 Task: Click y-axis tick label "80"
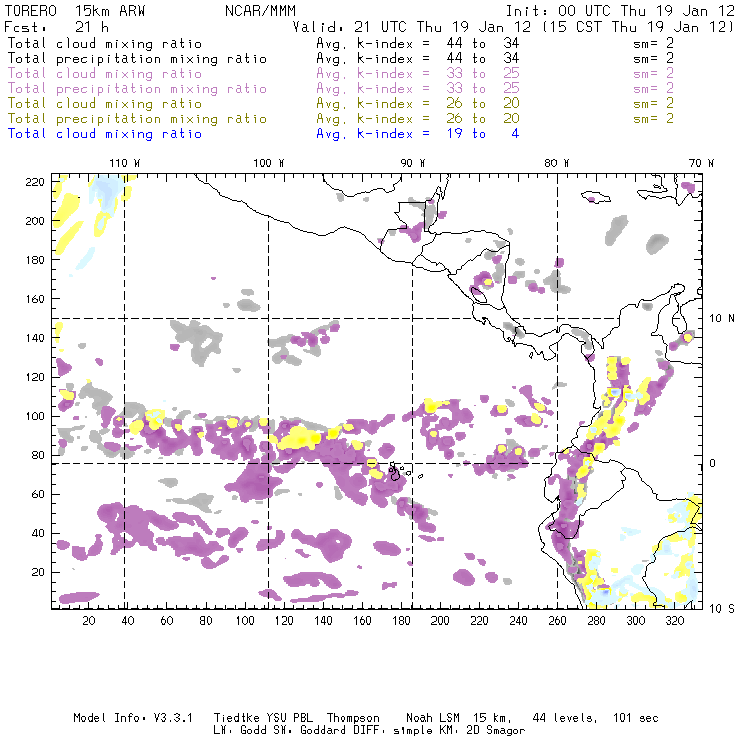[39, 455]
